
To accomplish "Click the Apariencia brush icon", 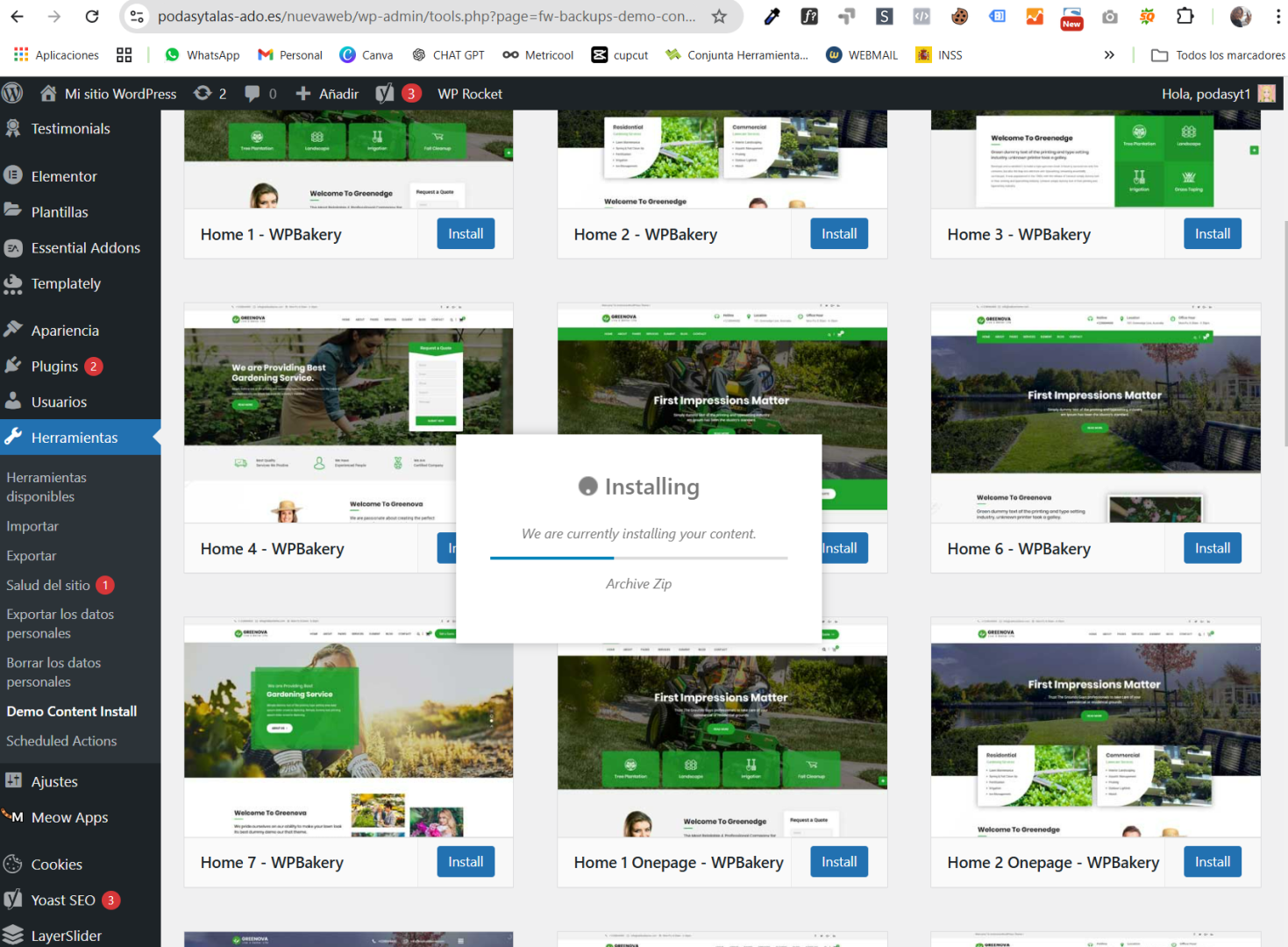I will pos(13,330).
